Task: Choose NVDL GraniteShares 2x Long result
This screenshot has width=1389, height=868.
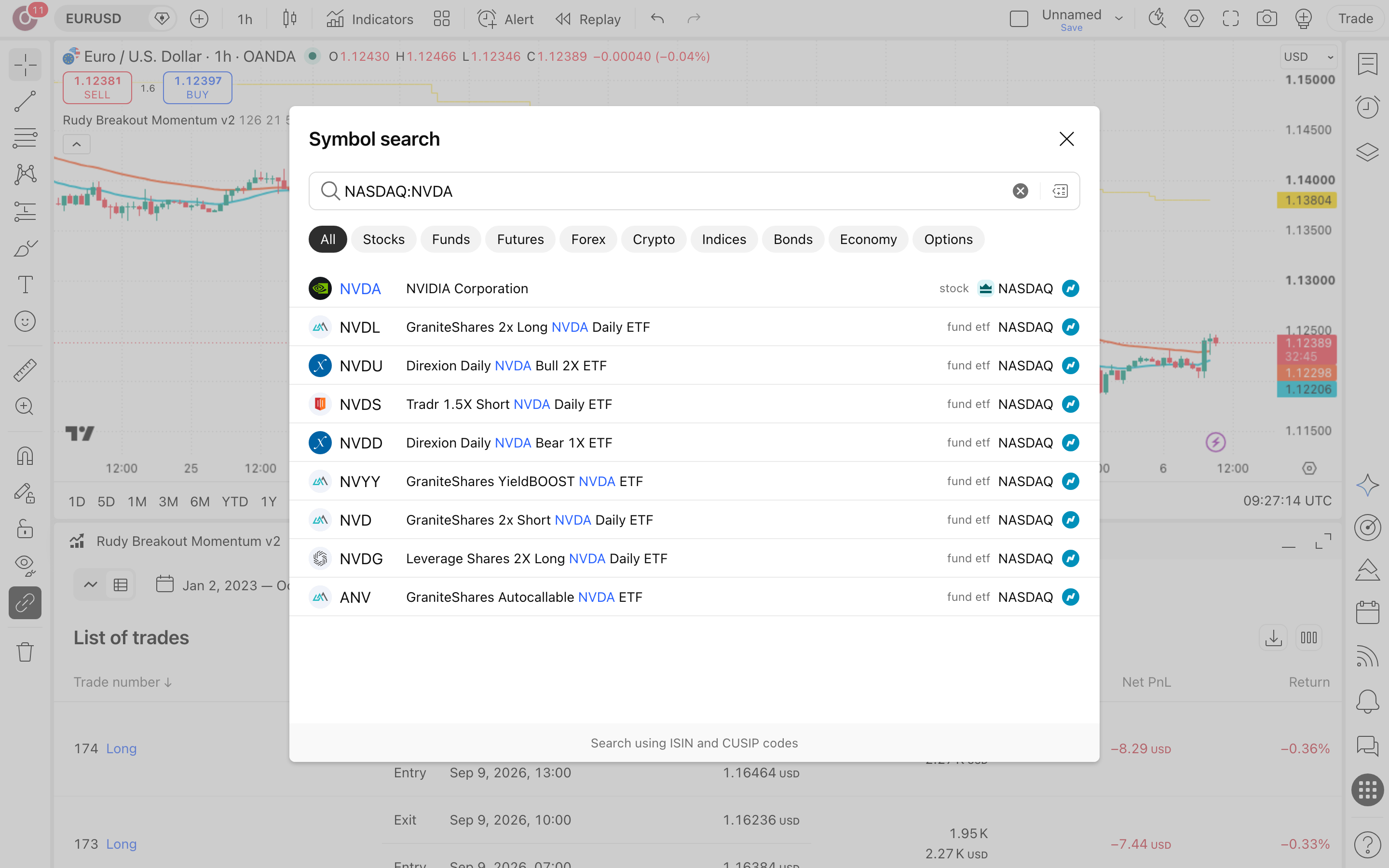Action: [694, 326]
